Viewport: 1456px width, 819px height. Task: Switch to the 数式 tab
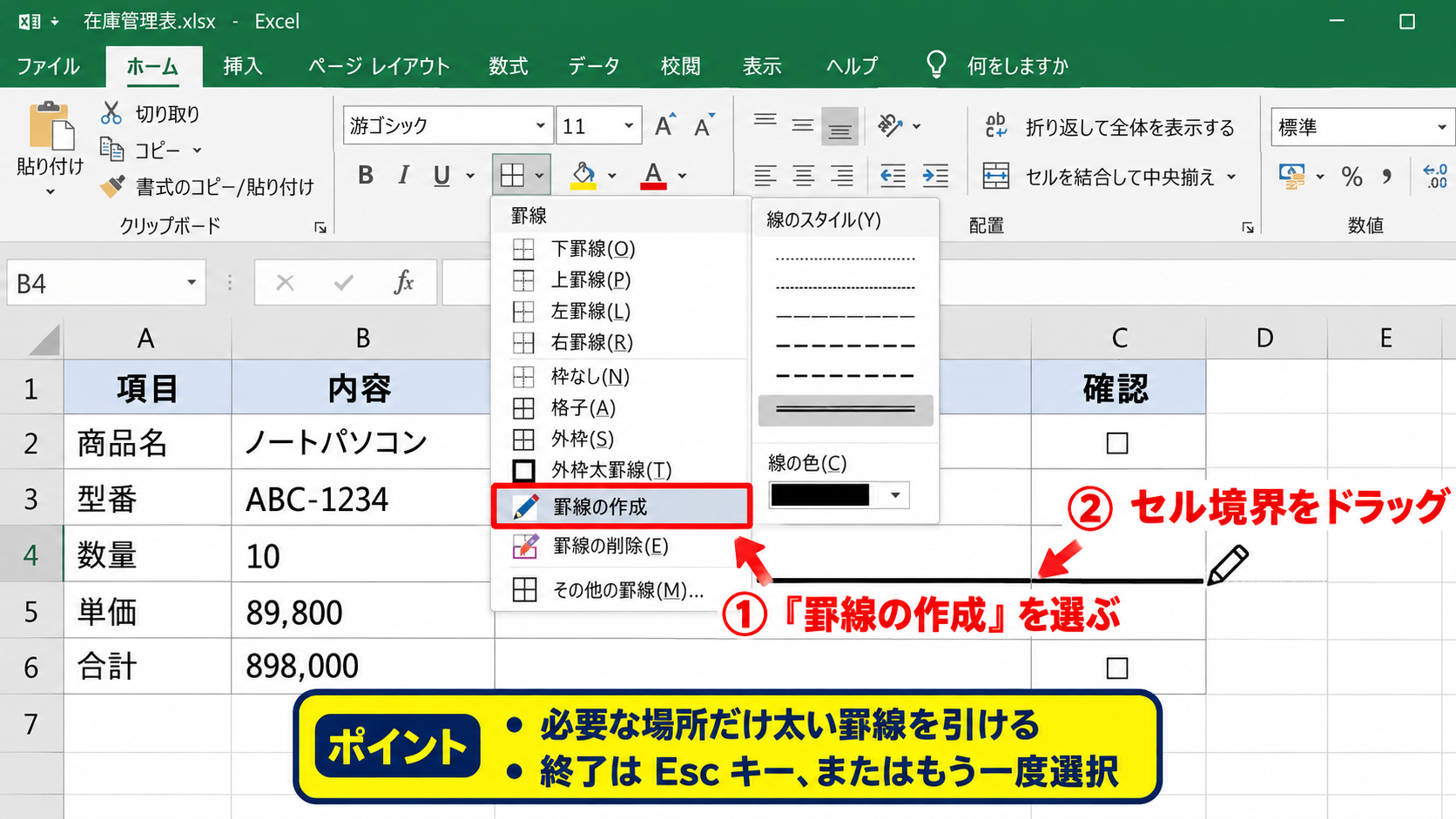509,66
